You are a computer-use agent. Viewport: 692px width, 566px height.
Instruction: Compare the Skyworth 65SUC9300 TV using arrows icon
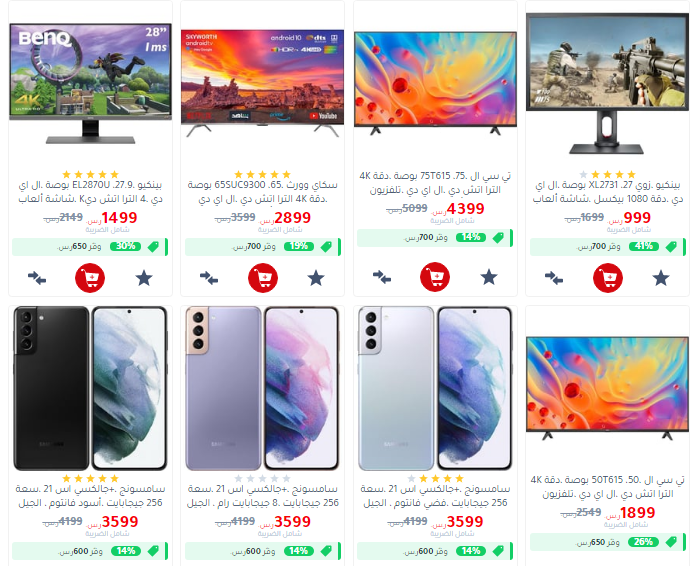pyautogui.click(x=209, y=278)
